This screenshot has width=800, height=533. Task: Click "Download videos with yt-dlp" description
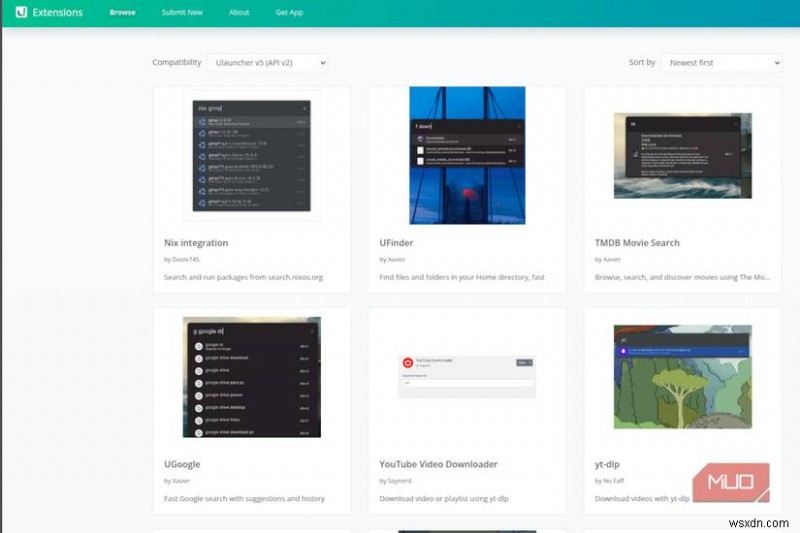(642, 498)
